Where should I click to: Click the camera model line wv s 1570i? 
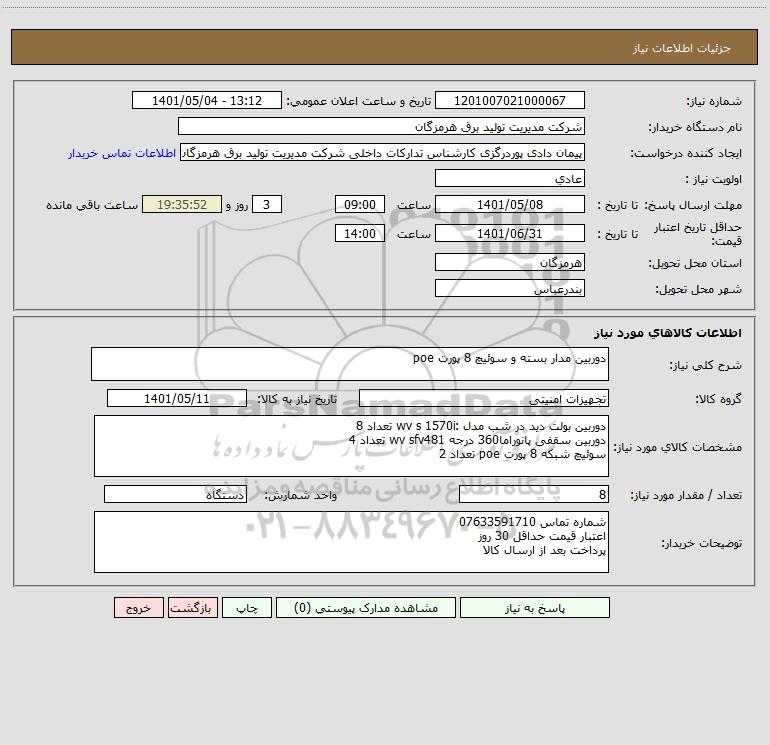(x=481, y=425)
